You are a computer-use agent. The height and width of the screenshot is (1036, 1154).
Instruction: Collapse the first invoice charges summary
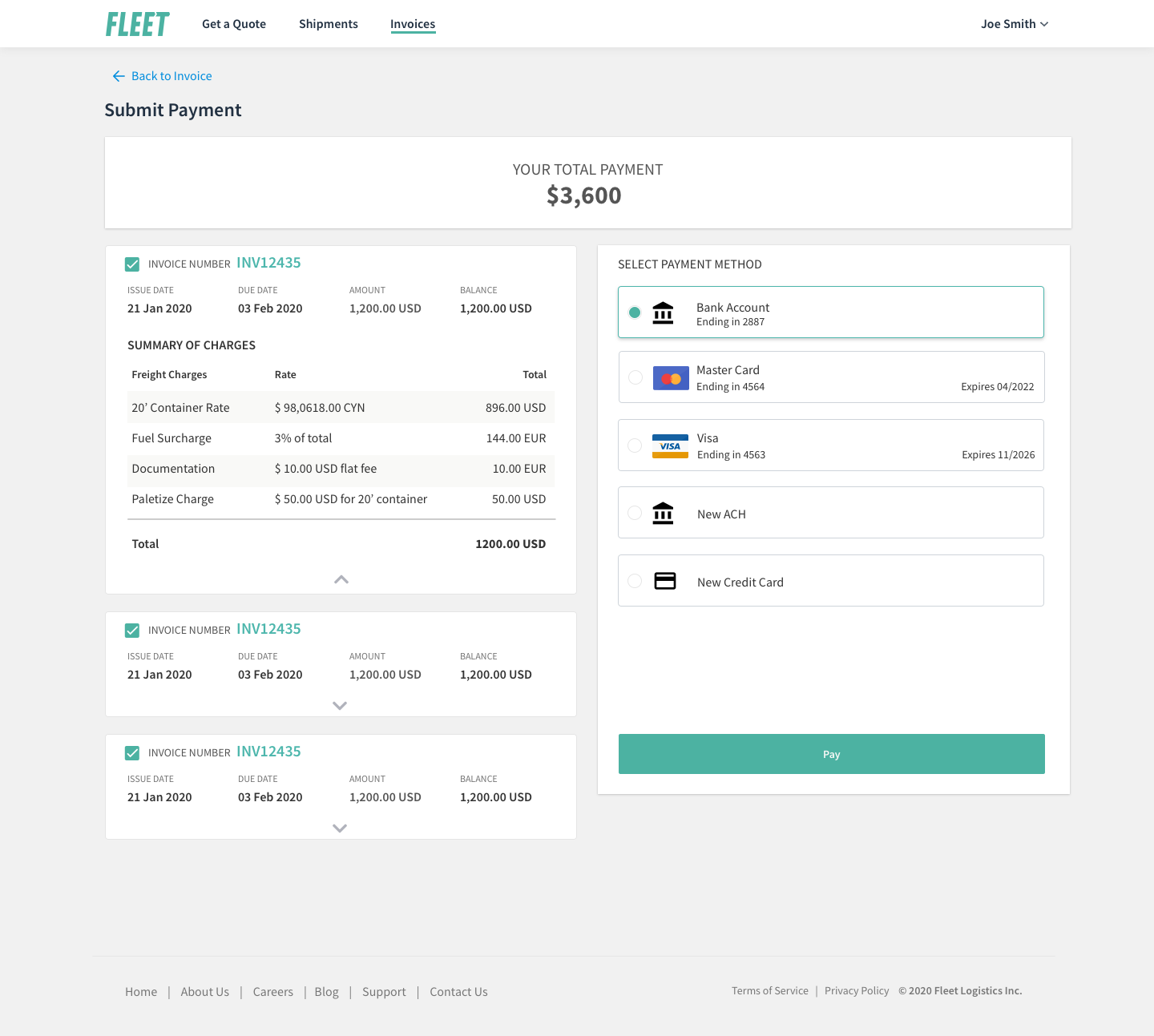pos(341,579)
